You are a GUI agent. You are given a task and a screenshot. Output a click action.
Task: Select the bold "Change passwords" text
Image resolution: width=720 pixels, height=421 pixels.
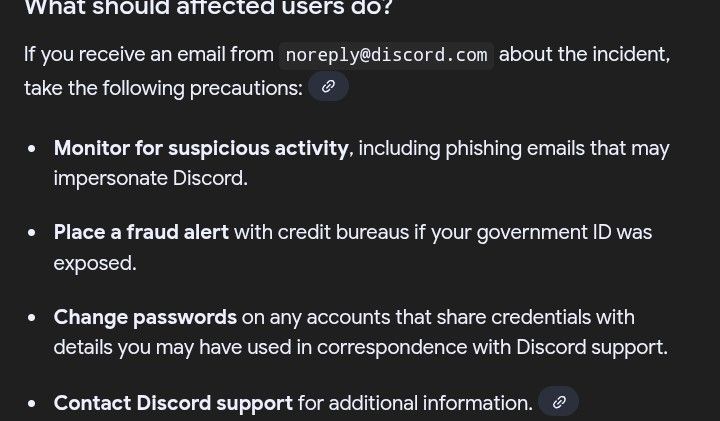[145, 317]
